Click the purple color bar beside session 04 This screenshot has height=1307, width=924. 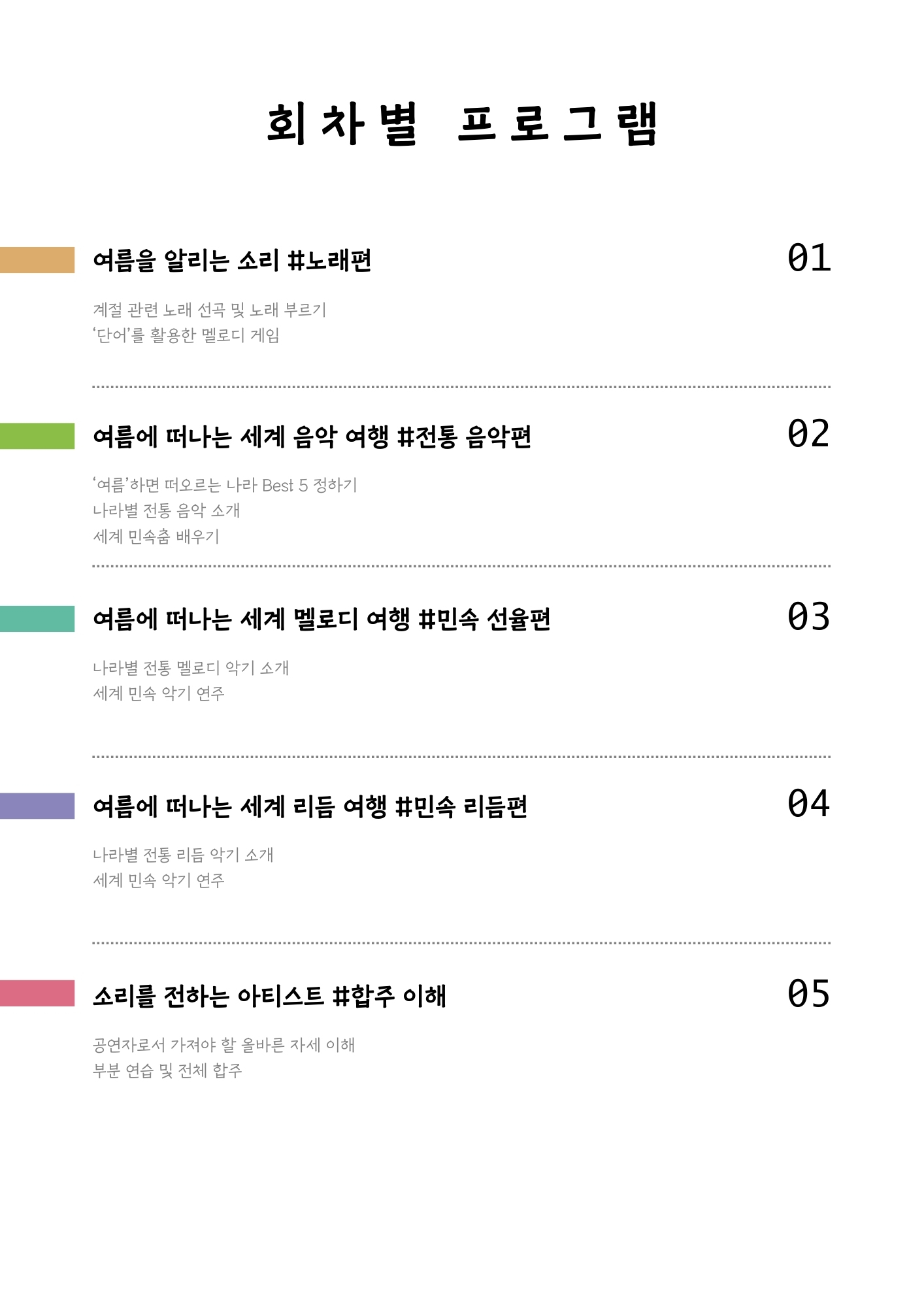click(x=37, y=806)
